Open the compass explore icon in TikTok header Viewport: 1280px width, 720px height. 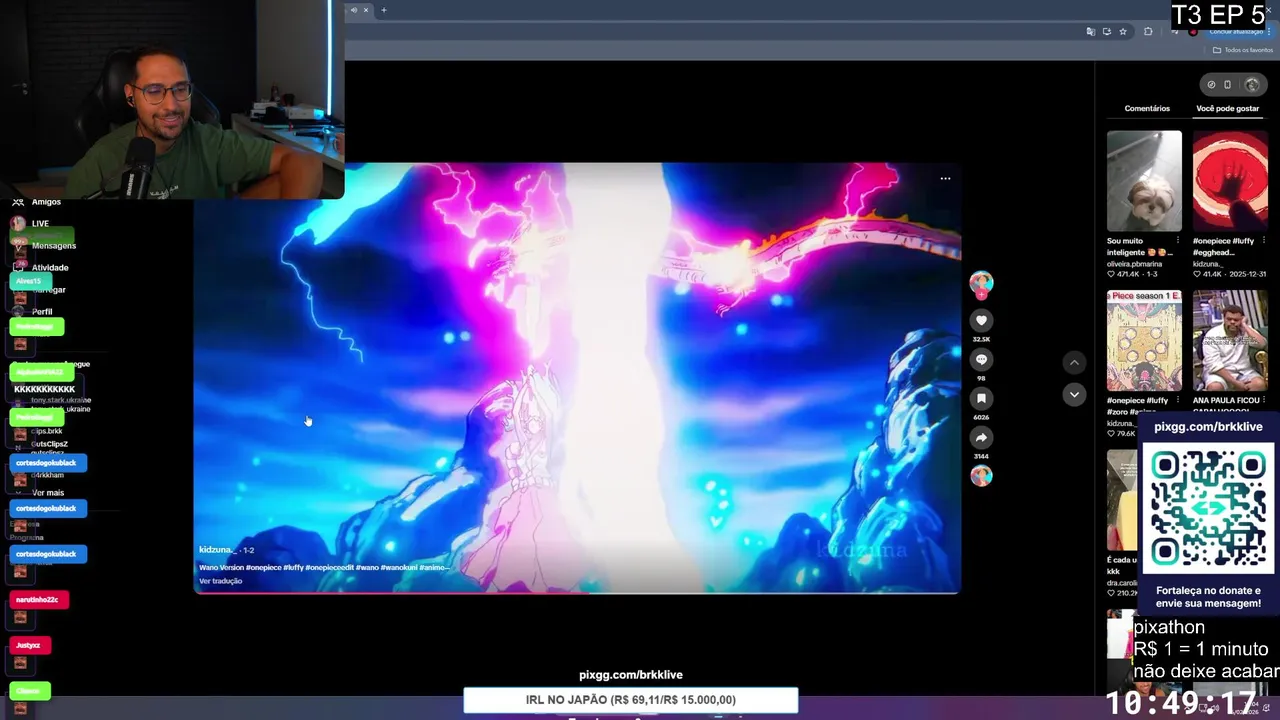point(1211,84)
